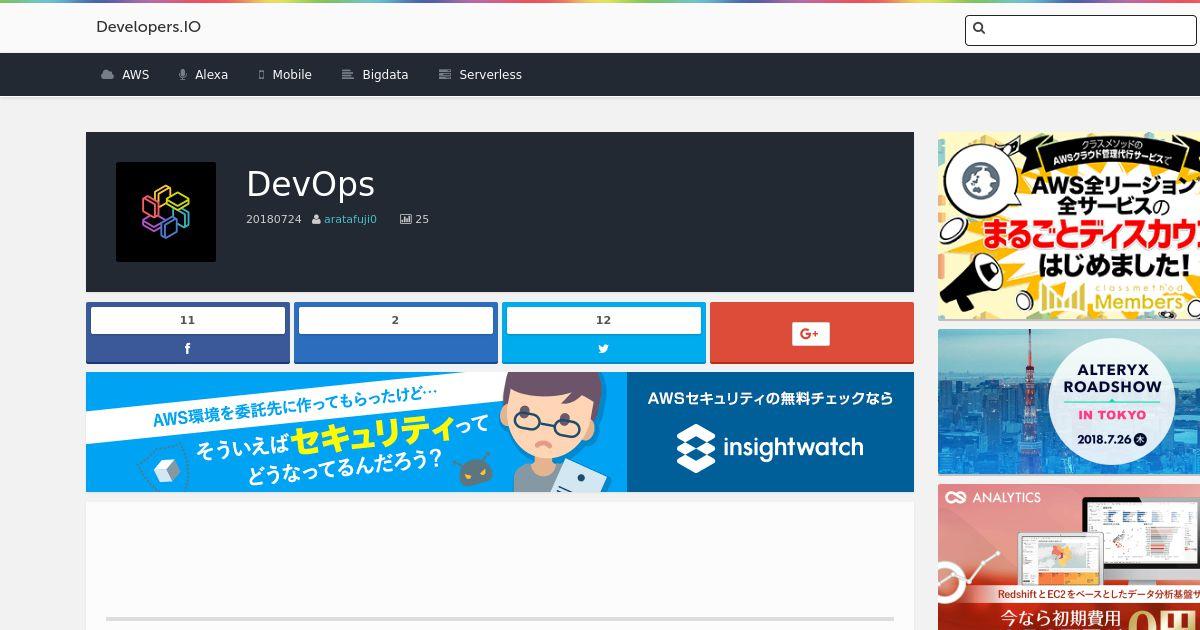Share via the Google+ icon
The width and height of the screenshot is (1200, 630).
click(811, 333)
